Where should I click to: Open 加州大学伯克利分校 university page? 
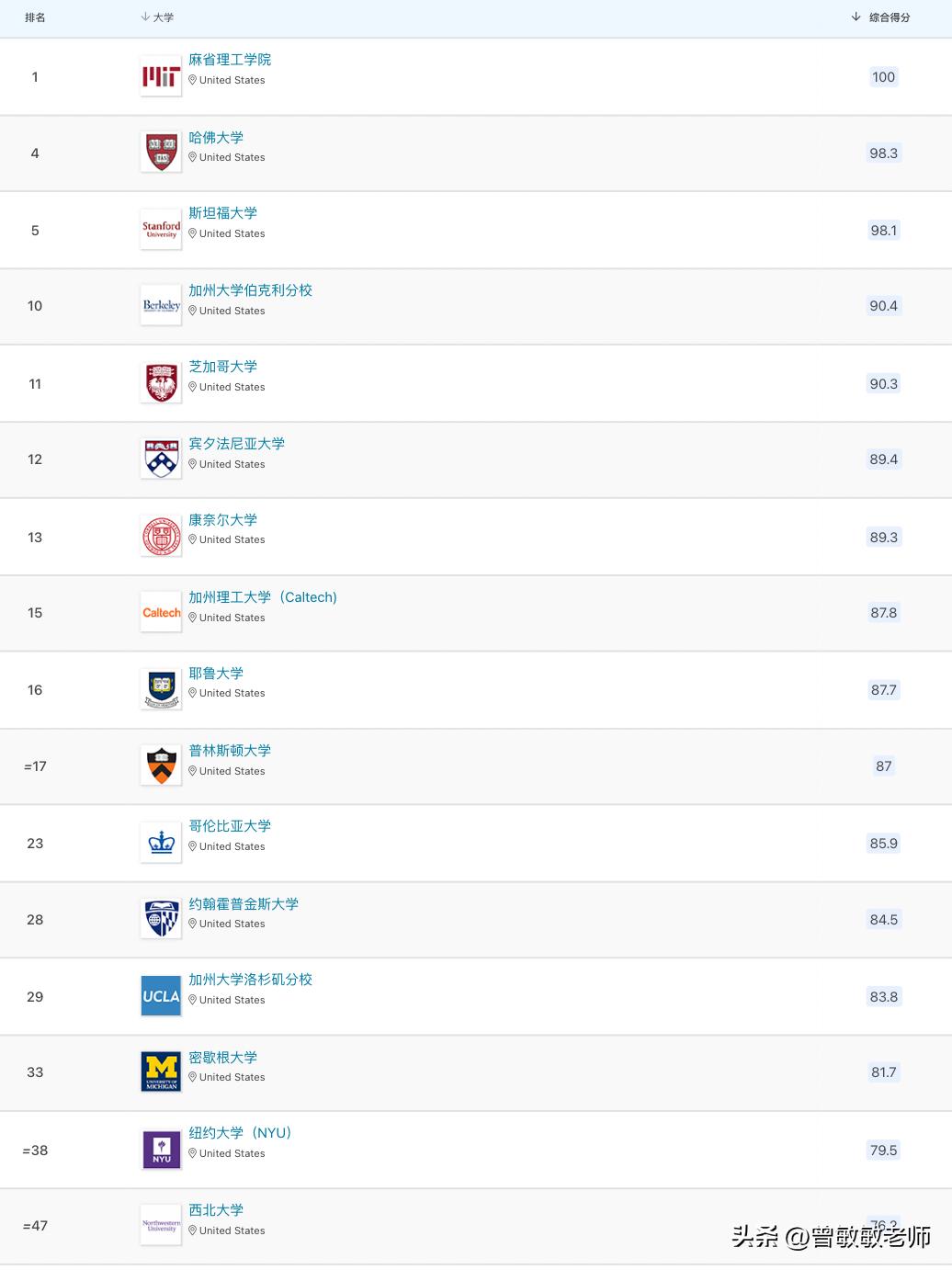point(250,290)
